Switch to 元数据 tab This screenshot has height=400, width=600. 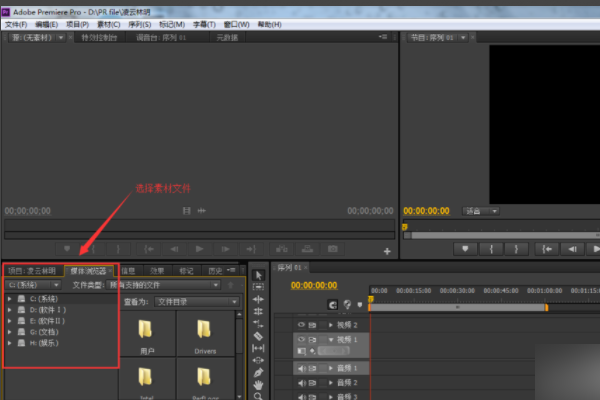point(227,38)
